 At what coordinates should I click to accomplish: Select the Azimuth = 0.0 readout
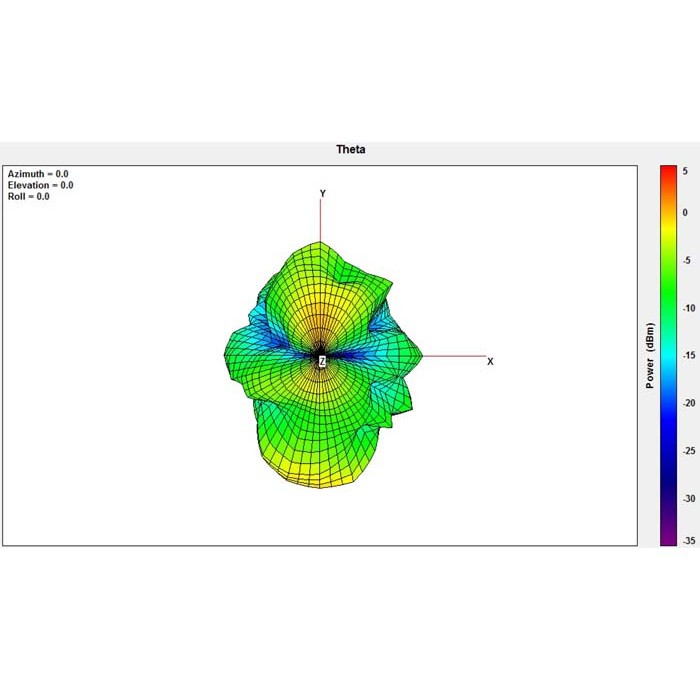[x=38, y=174]
